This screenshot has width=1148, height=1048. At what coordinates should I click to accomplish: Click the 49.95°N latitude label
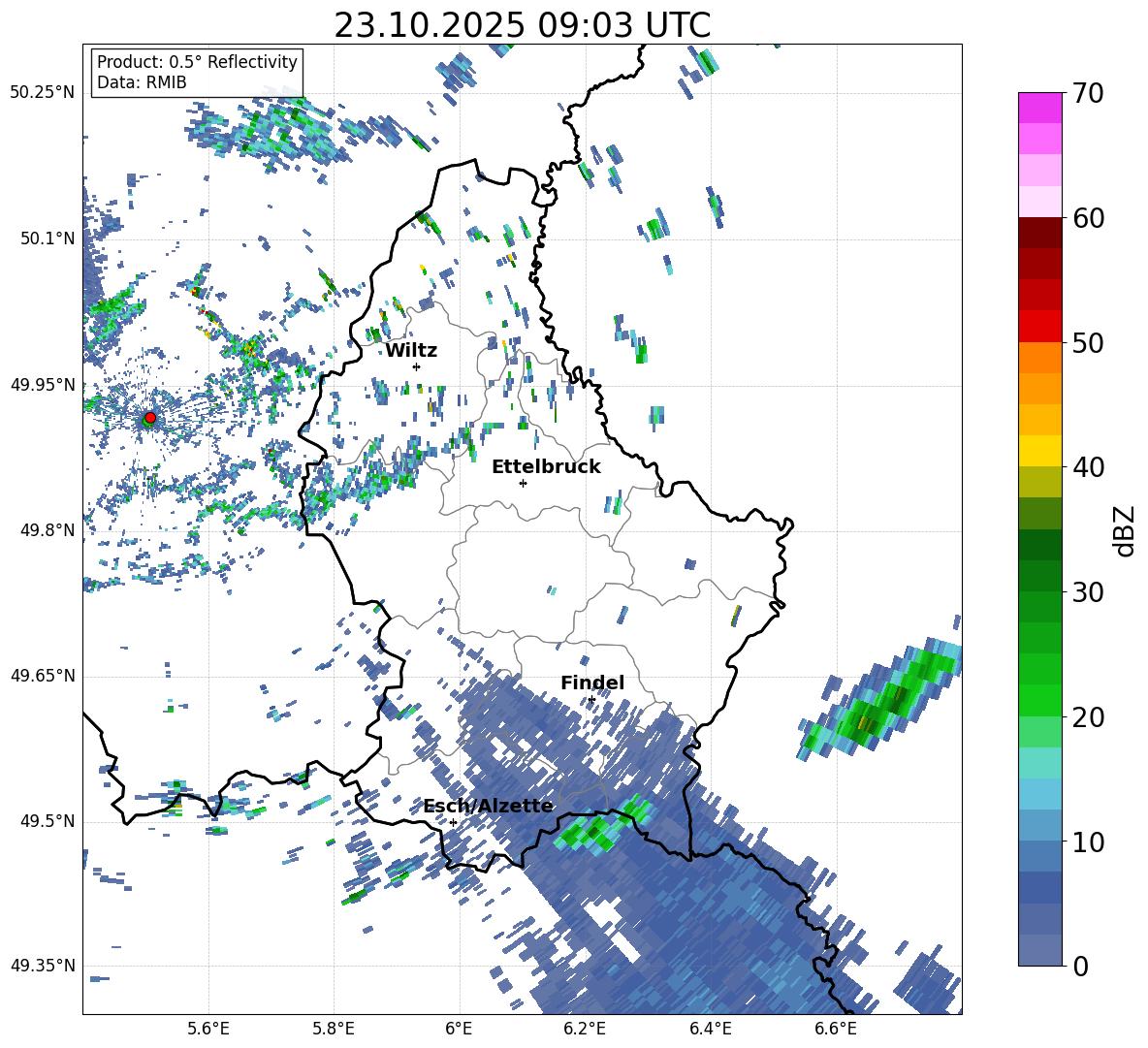tap(43, 385)
